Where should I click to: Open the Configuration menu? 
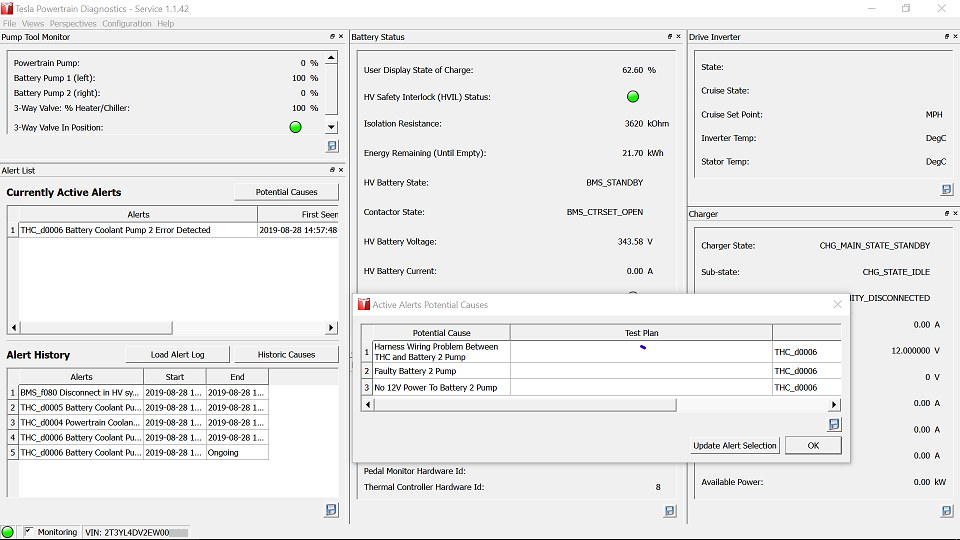127,23
